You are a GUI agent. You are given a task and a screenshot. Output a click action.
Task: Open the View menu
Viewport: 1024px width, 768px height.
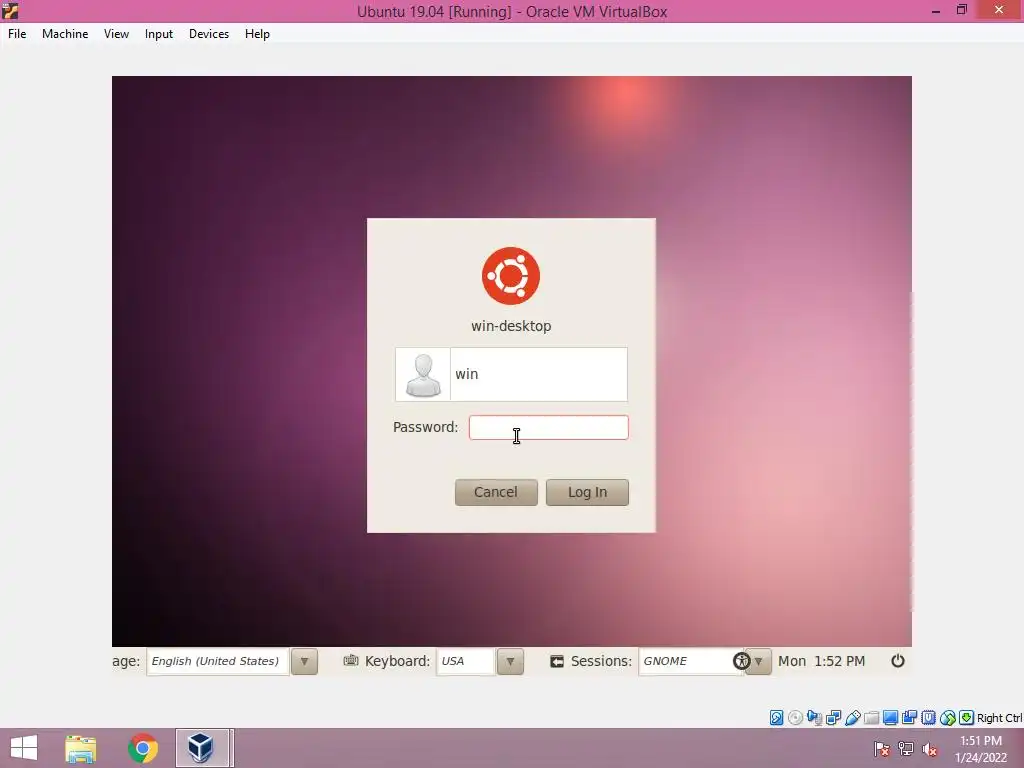(116, 34)
